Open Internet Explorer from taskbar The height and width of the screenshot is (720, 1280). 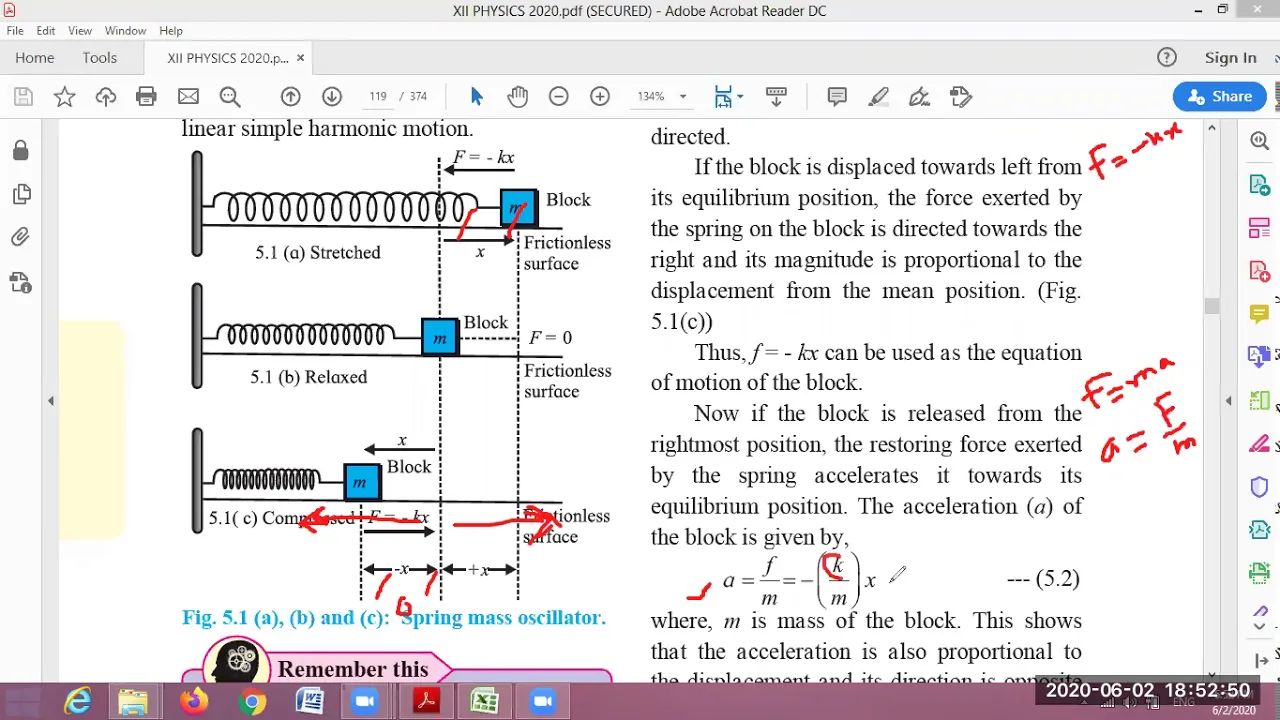[78, 701]
